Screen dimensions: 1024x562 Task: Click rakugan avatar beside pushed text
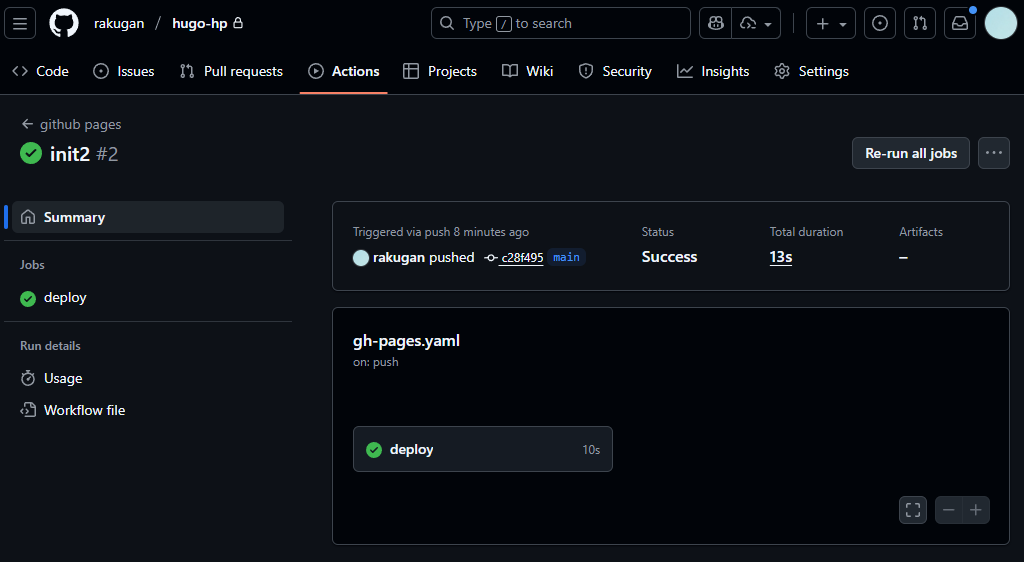point(361,258)
